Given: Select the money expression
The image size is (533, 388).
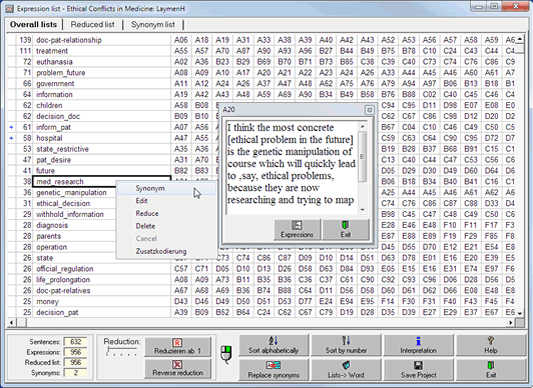Looking at the screenshot, I should click(x=102, y=301).
